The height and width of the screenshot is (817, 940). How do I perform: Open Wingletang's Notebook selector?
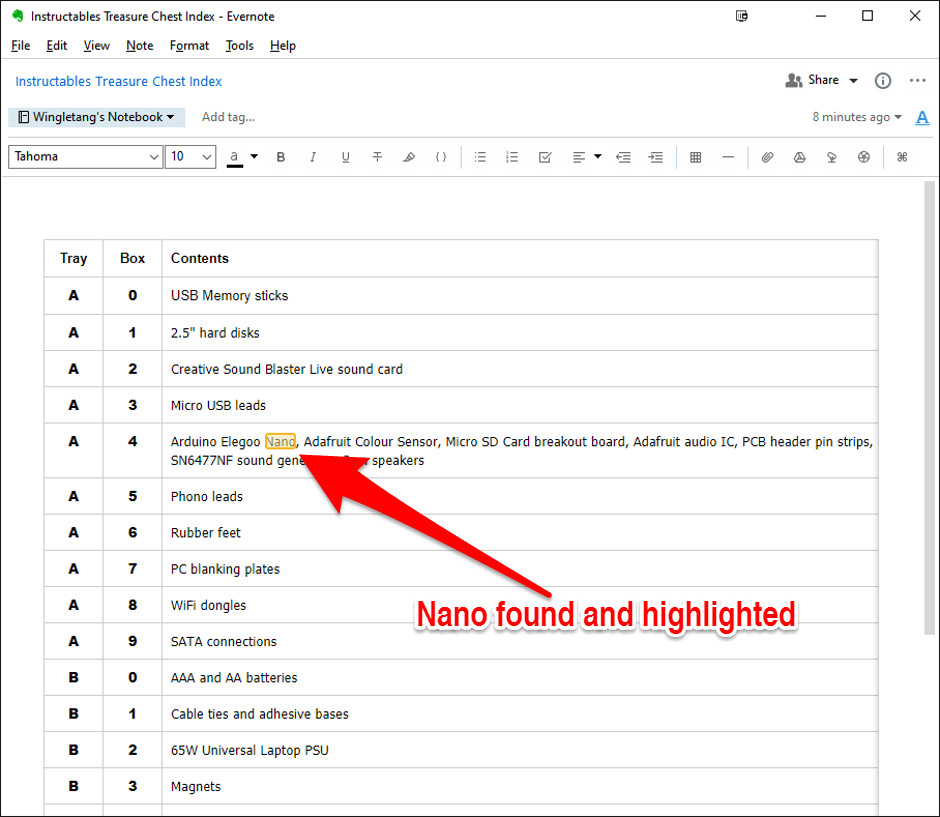[97, 117]
